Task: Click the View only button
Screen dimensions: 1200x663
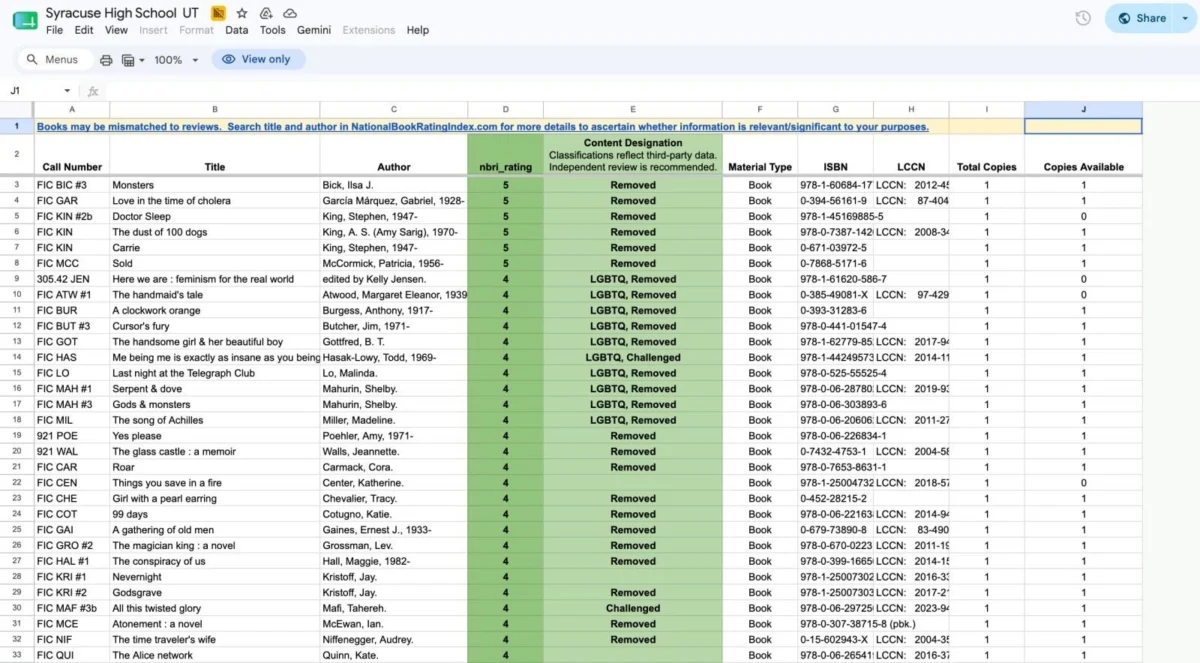Action: tap(256, 59)
